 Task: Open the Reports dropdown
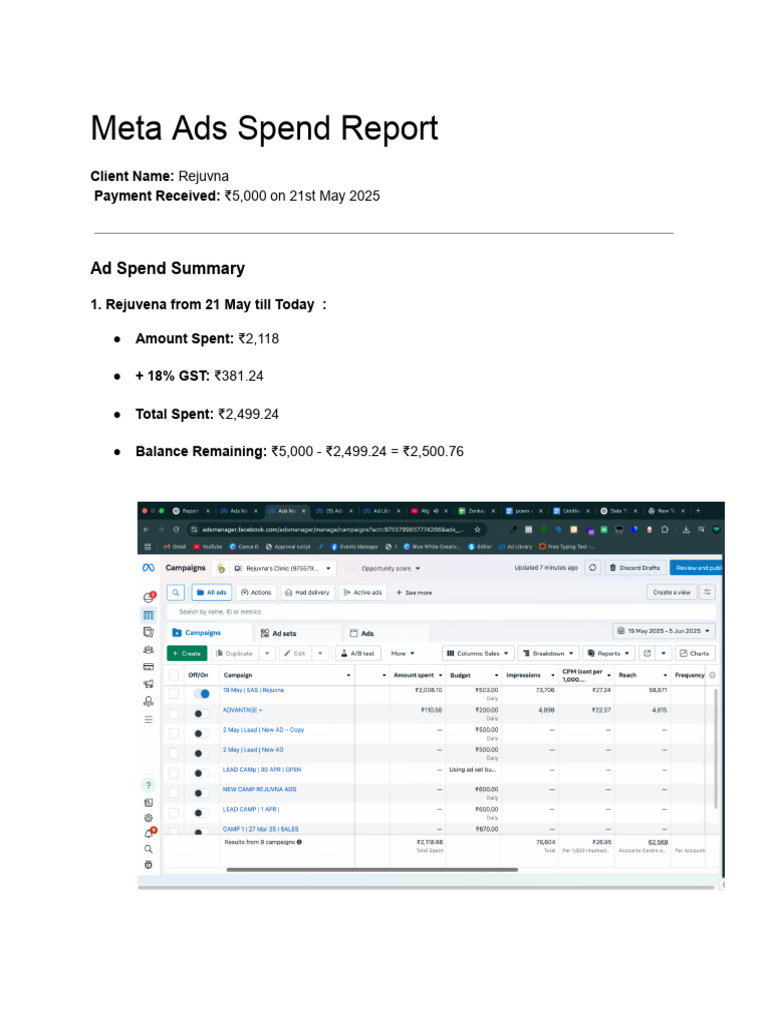608,653
